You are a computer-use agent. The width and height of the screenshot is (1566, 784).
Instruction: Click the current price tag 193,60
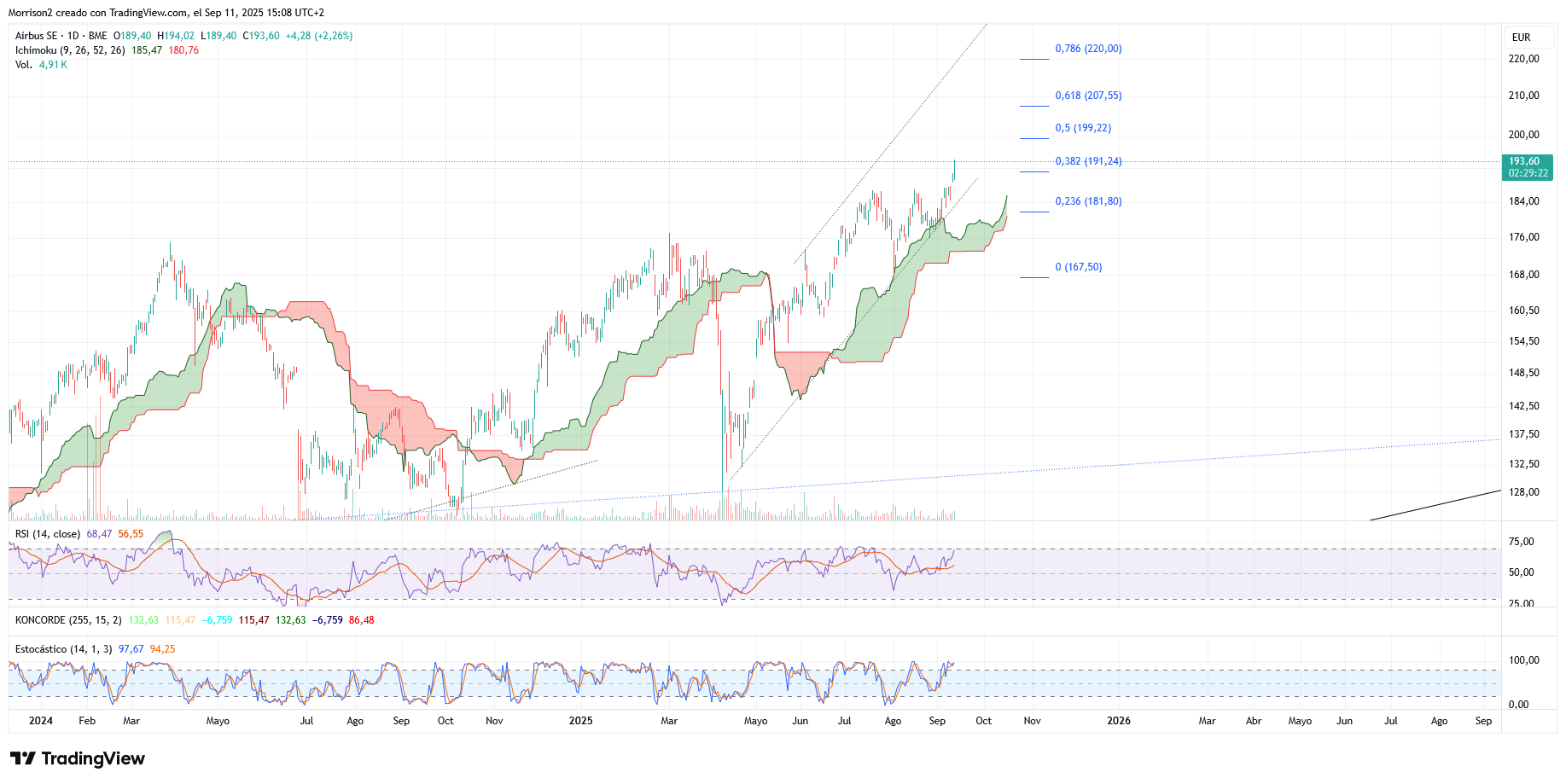tap(1524, 161)
